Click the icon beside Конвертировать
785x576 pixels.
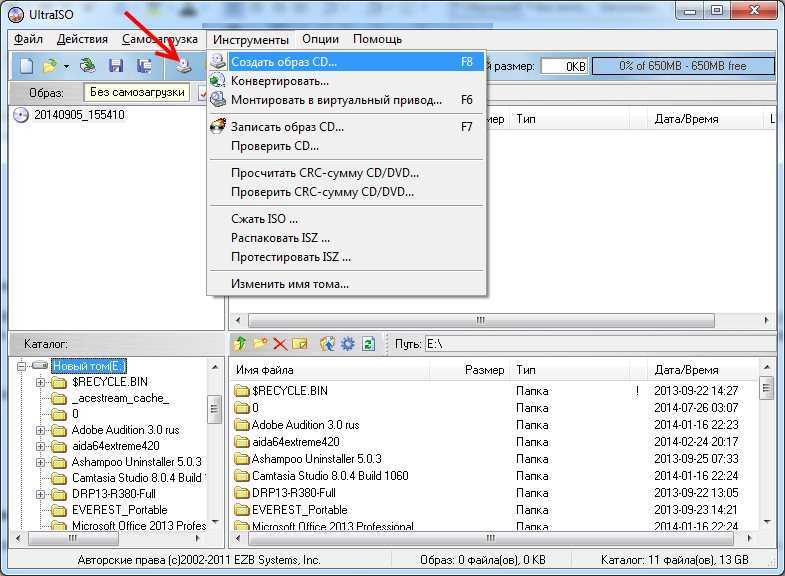tap(218, 81)
